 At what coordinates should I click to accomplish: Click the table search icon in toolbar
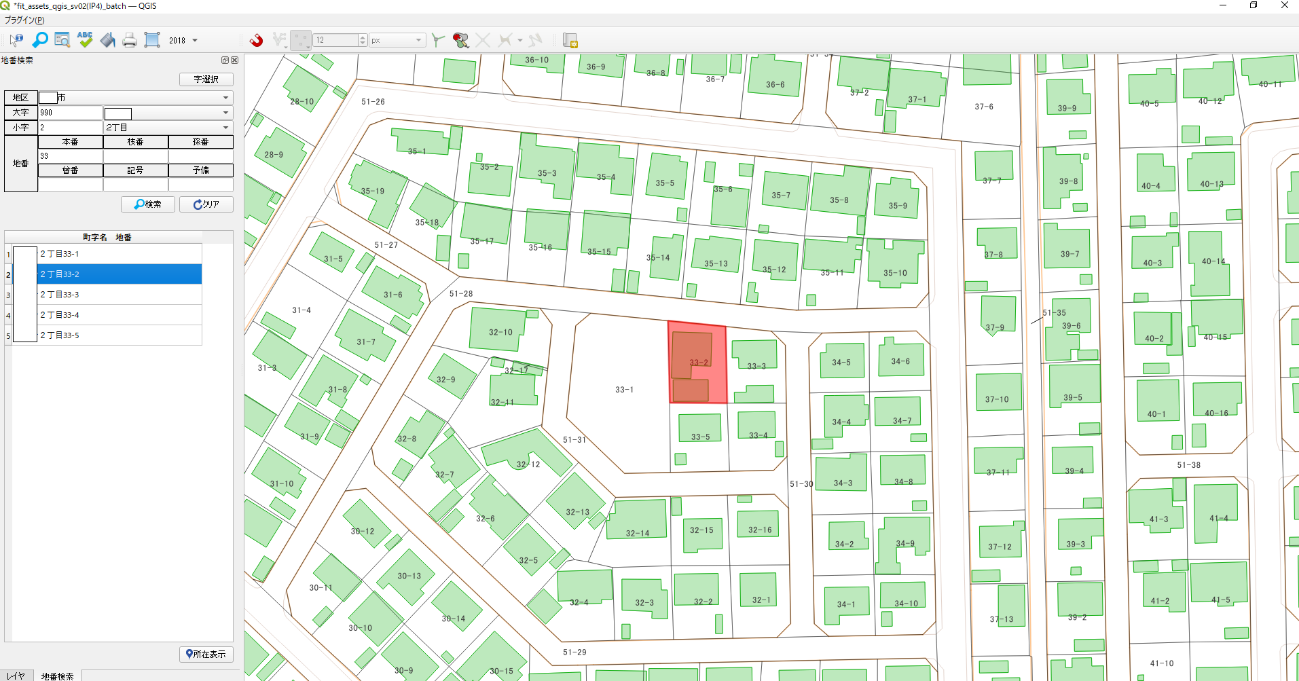(x=62, y=40)
